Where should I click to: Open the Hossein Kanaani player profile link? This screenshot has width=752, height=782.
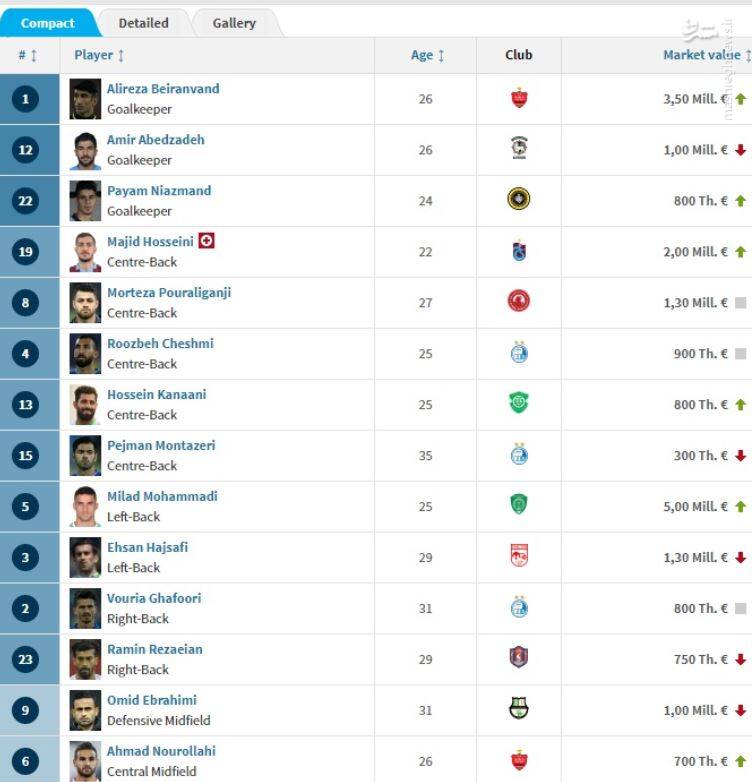[157, 394]
